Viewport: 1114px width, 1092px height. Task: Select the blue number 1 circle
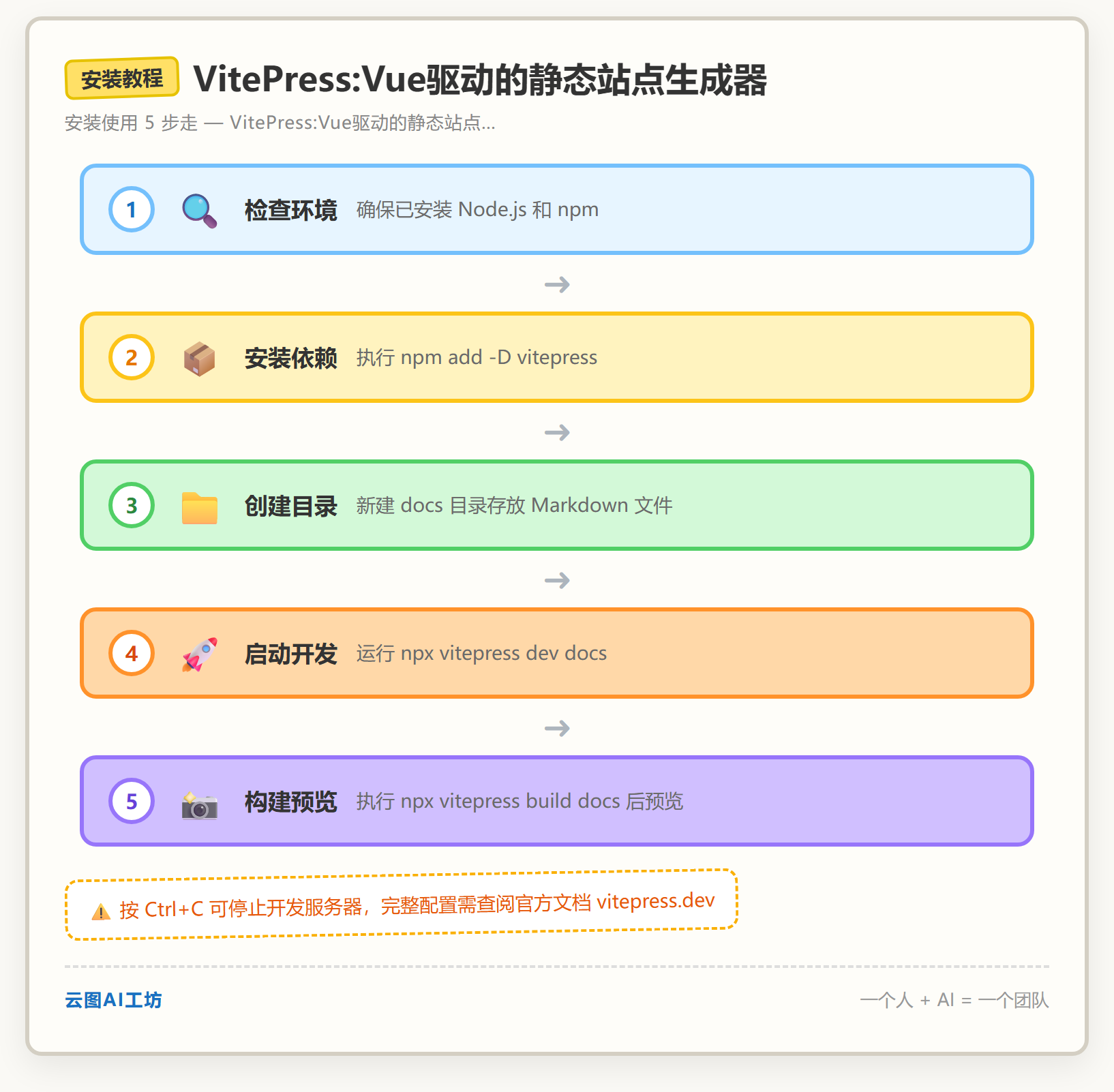tap(132, 209)
